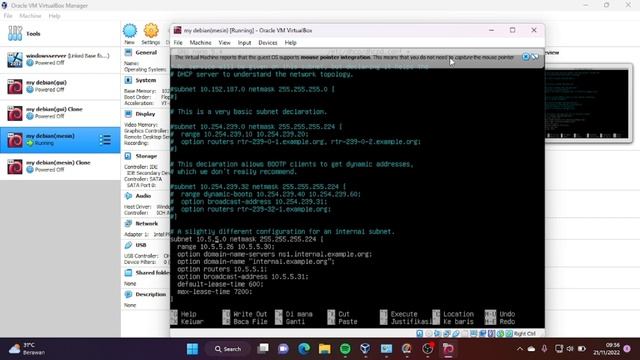This screenshot has width=640, height=360.
Task: Open Settings gear in Manager toolbar
Action: [x=151, y=31]
